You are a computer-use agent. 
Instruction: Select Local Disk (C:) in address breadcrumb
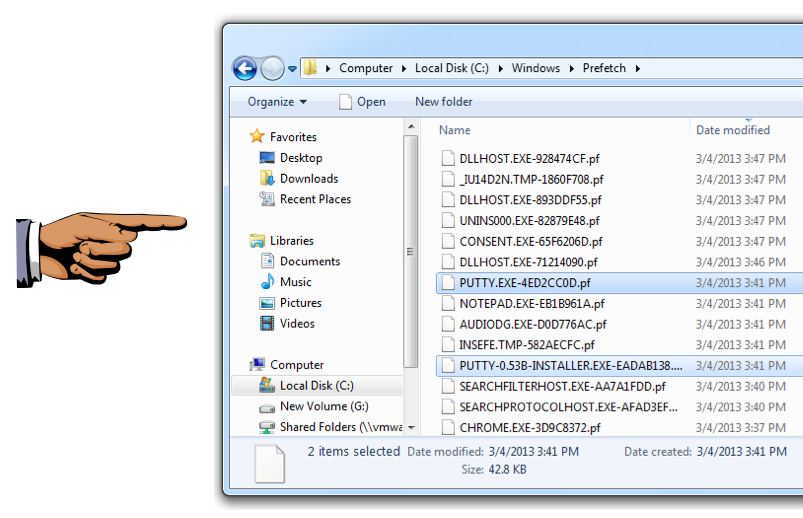coord(452,68)
